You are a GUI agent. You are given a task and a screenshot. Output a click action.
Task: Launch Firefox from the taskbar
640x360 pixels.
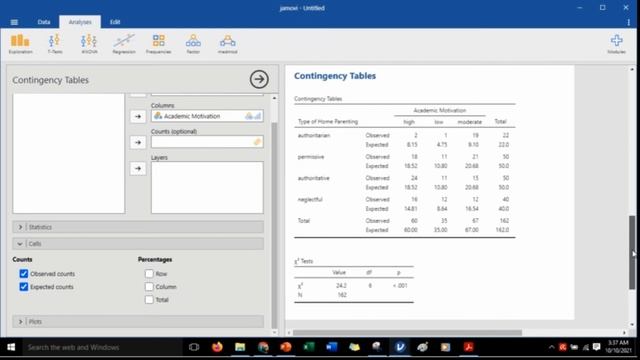(217, 347)
